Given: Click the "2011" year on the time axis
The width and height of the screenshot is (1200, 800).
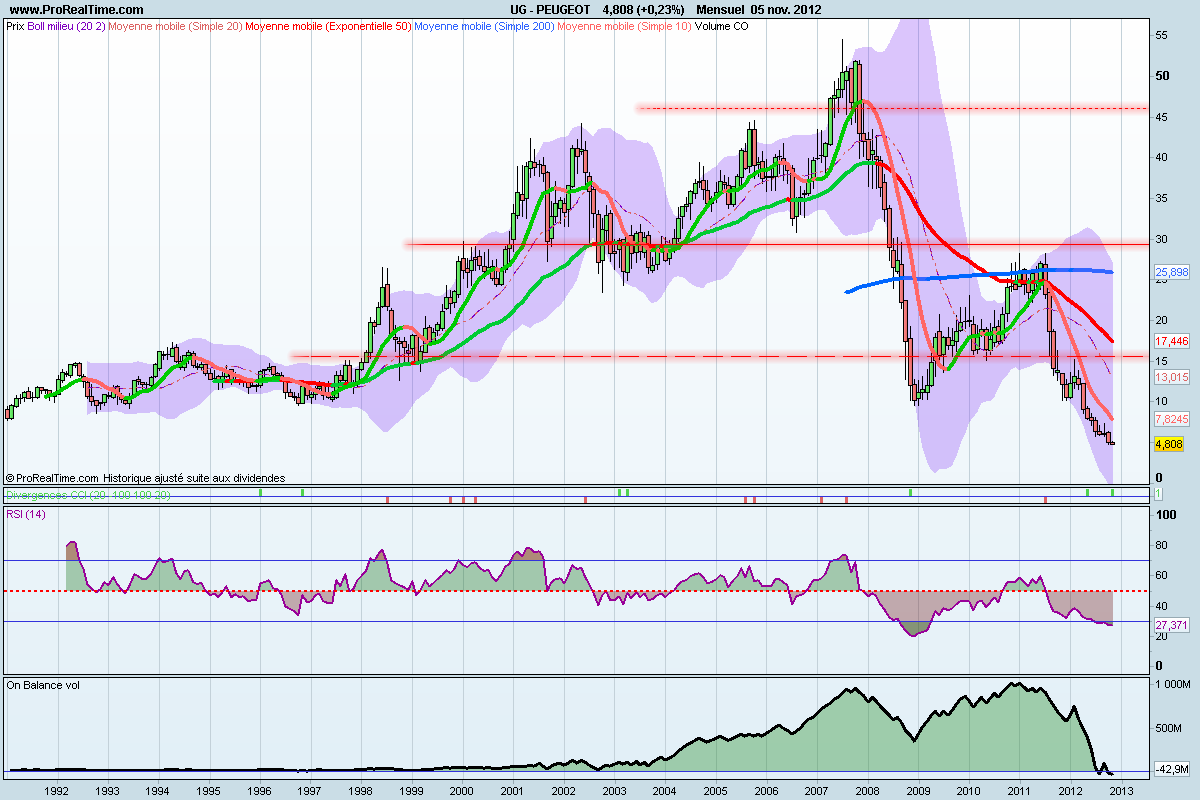Looking at the screenshot, I should pyautogui.click(x=1019, y=789).
